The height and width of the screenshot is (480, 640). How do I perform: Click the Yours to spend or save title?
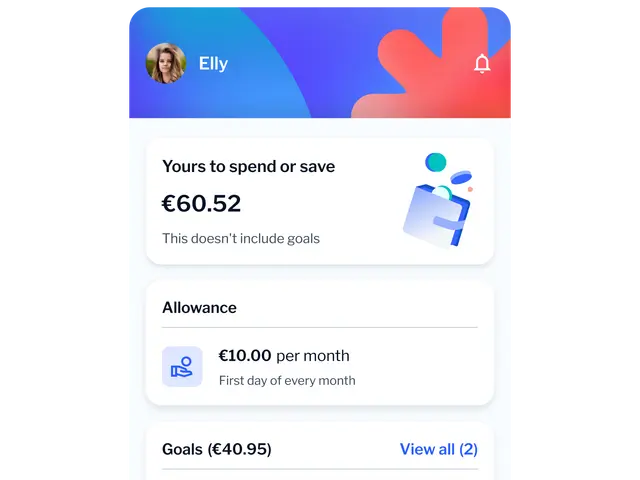(x=249, y=167)
